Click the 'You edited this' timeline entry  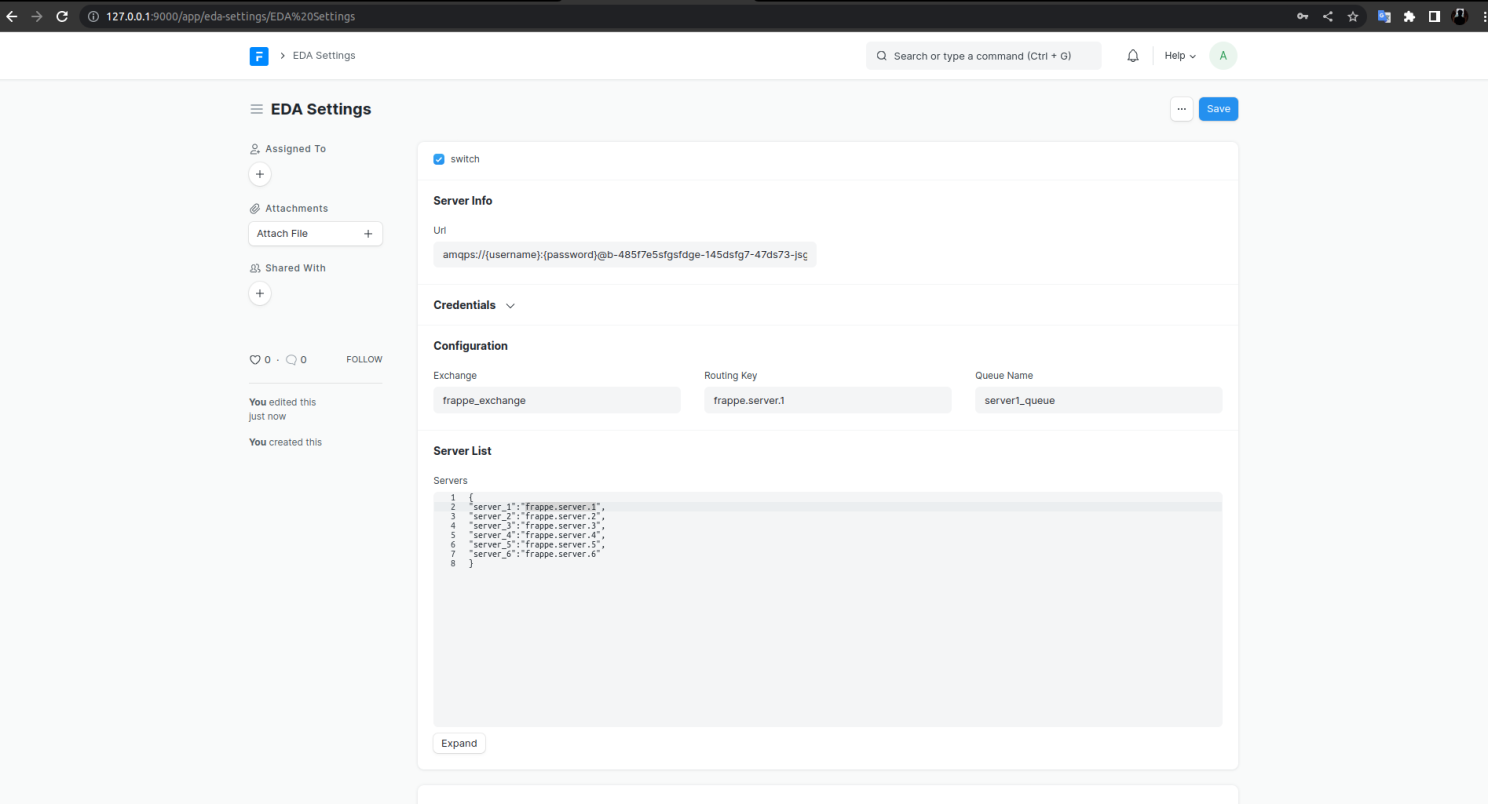click(283, 409)
